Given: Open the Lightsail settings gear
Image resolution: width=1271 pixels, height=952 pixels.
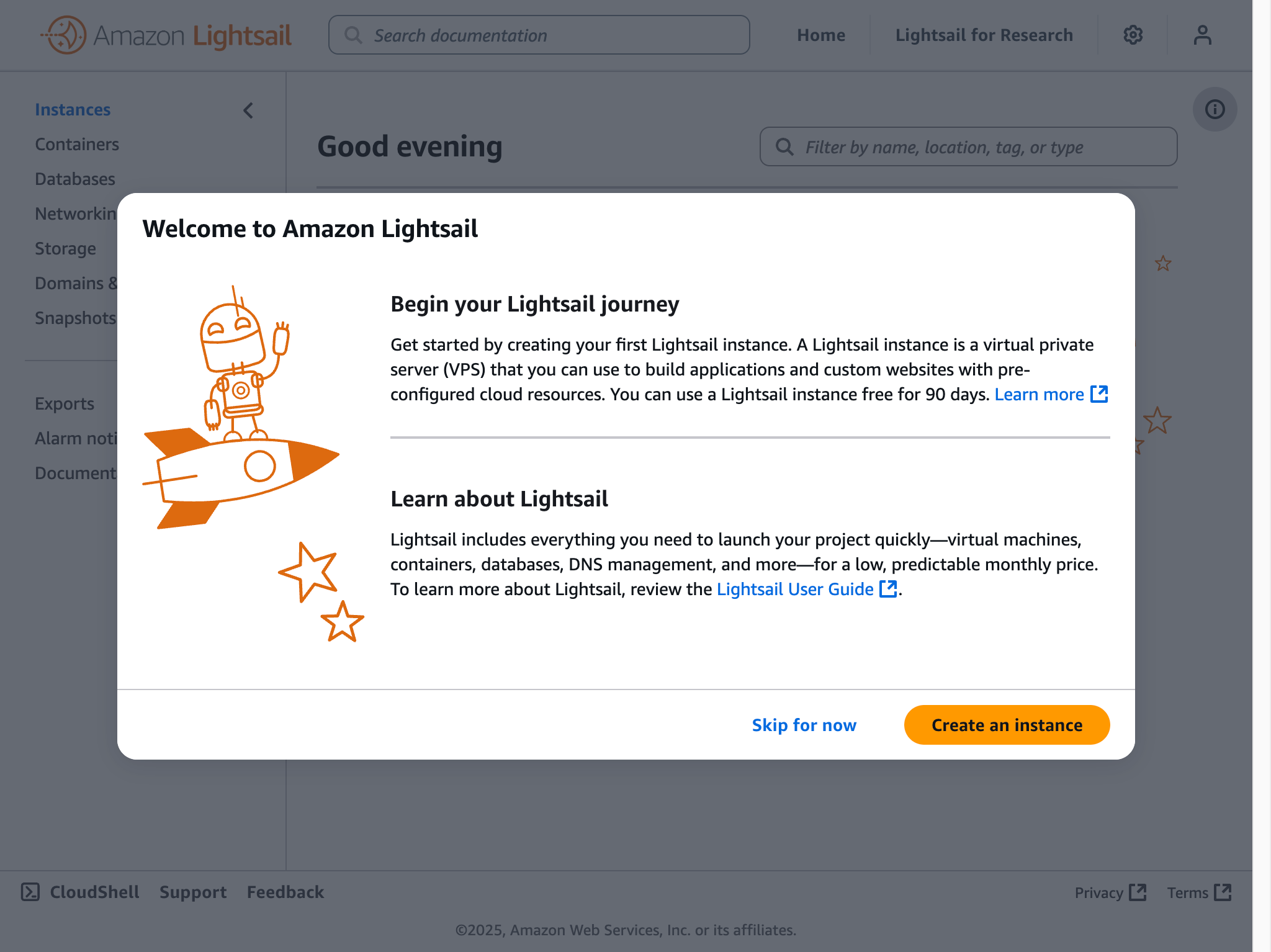Looking at the screenshot, I should (1133, 35).
